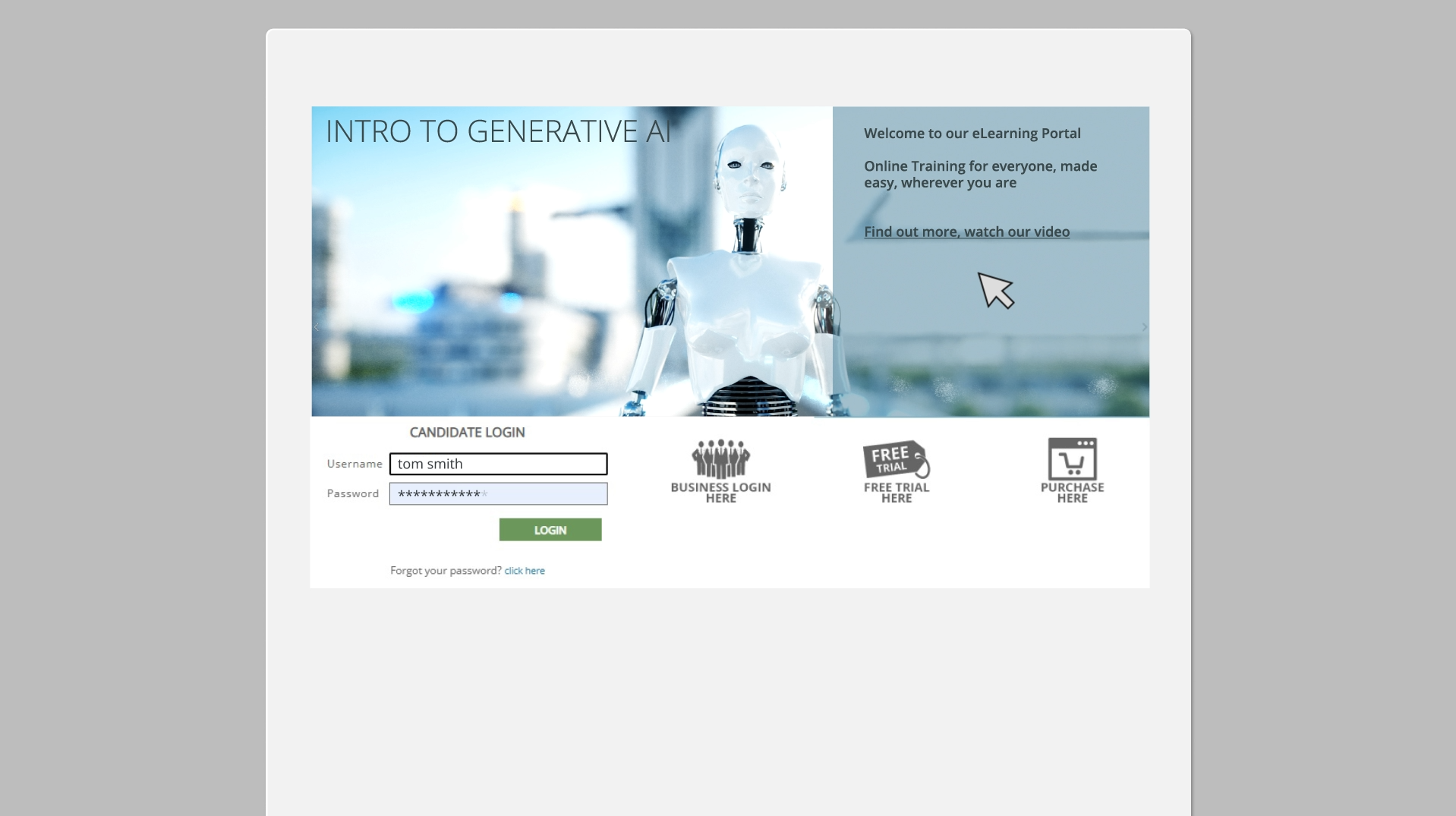Open the forgot password 'click here' link
This screenshot has width=1456, height=816.
click(x=525, y=571)
